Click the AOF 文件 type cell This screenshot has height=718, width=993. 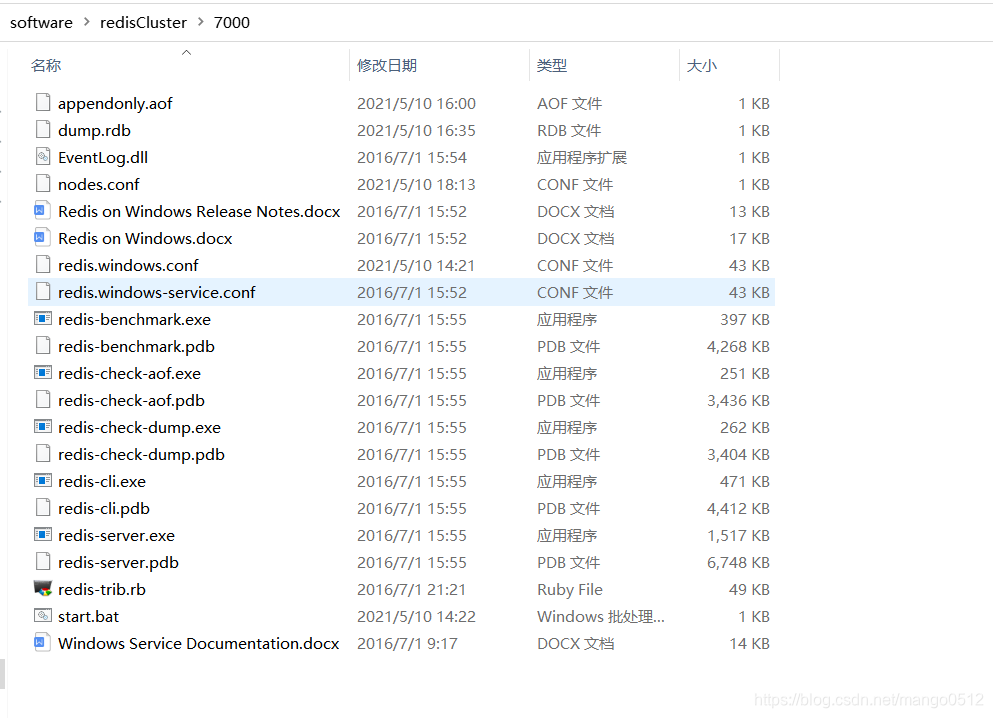click(x=569, y=103)
